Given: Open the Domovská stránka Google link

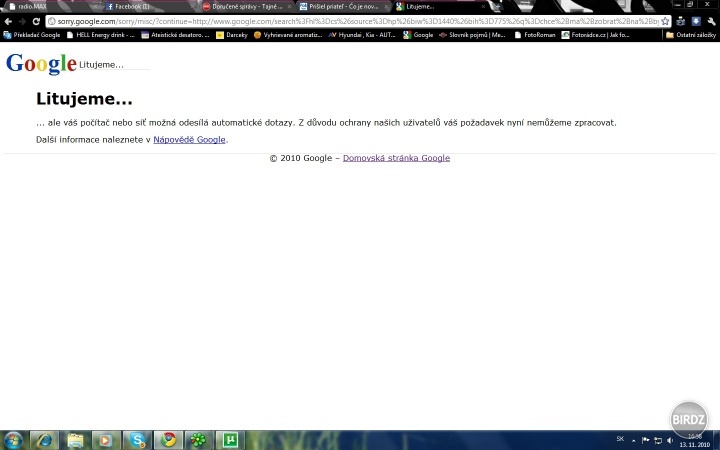Looking at the screenshot, I should coord(396,158).
